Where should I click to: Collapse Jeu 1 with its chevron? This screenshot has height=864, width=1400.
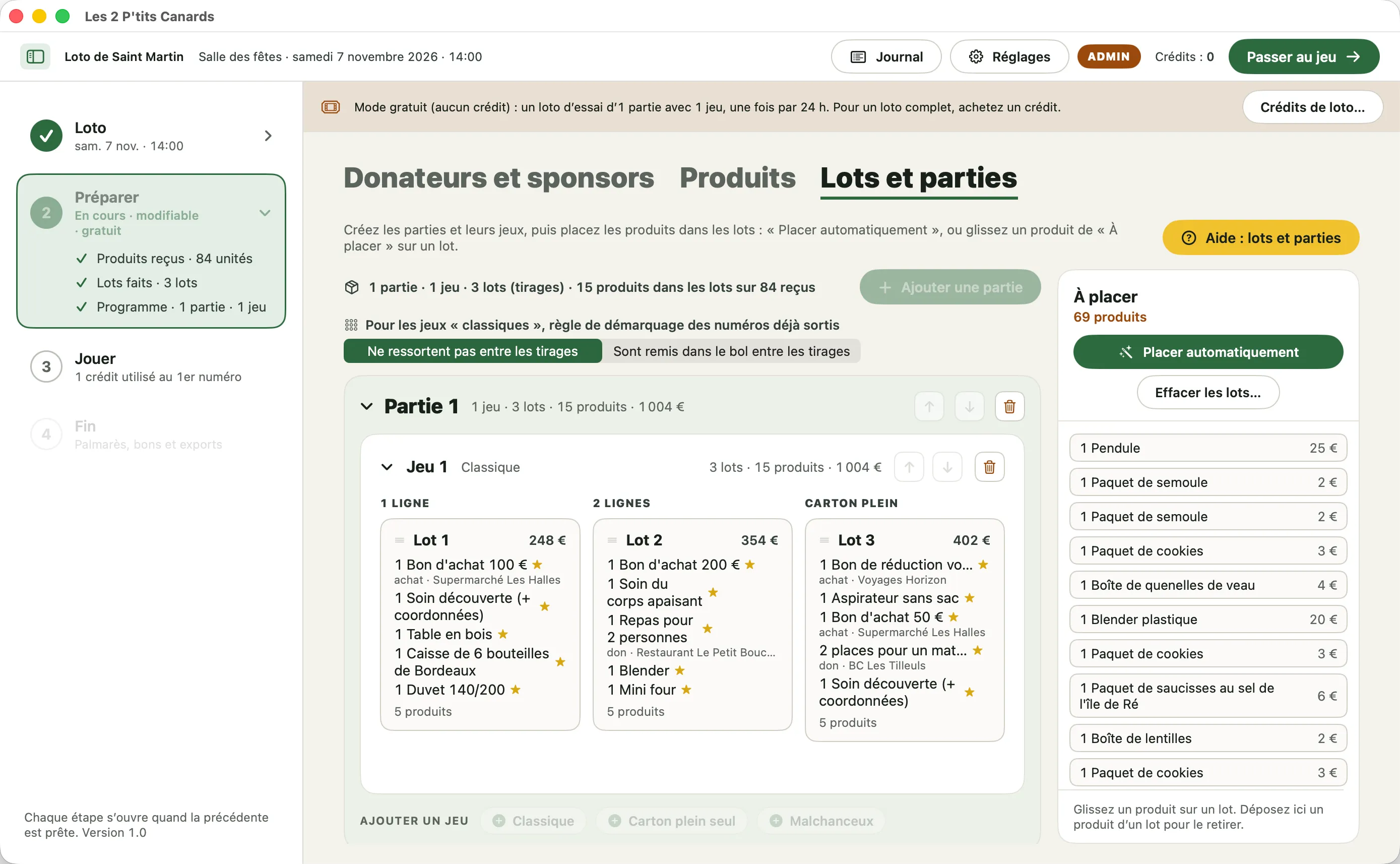[x=387, y=467]
